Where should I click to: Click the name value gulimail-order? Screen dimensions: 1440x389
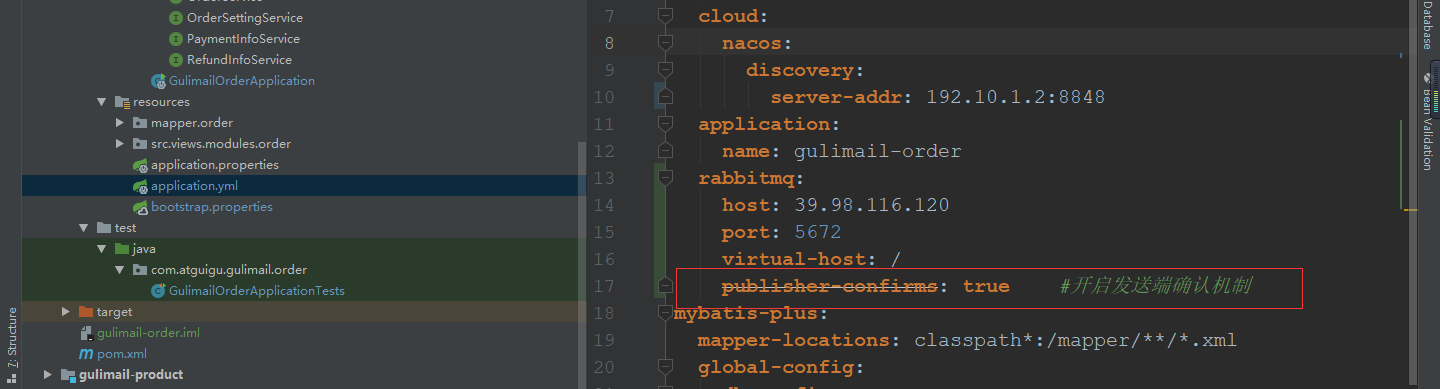pos(877,151)
